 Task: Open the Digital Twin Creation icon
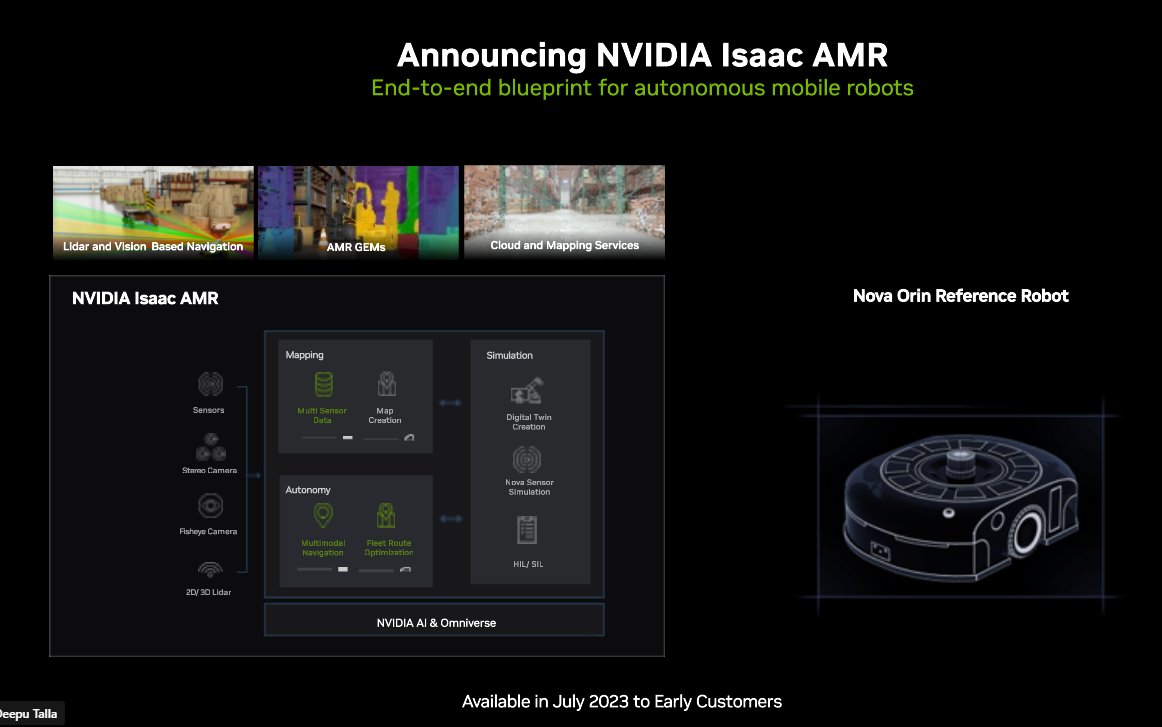click(x=527, y=391)
